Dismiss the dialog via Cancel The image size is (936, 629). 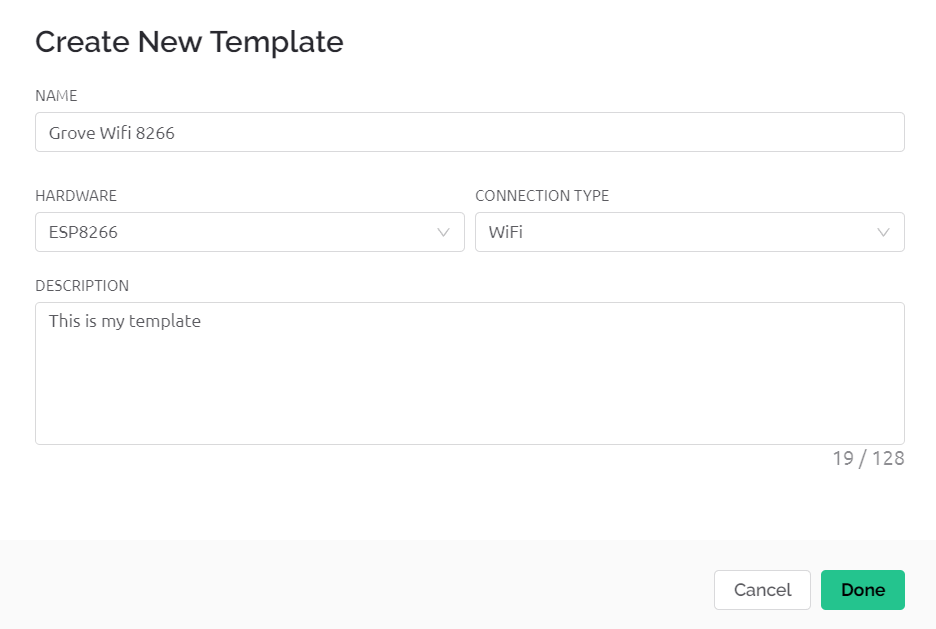click(x=762, y=590)
